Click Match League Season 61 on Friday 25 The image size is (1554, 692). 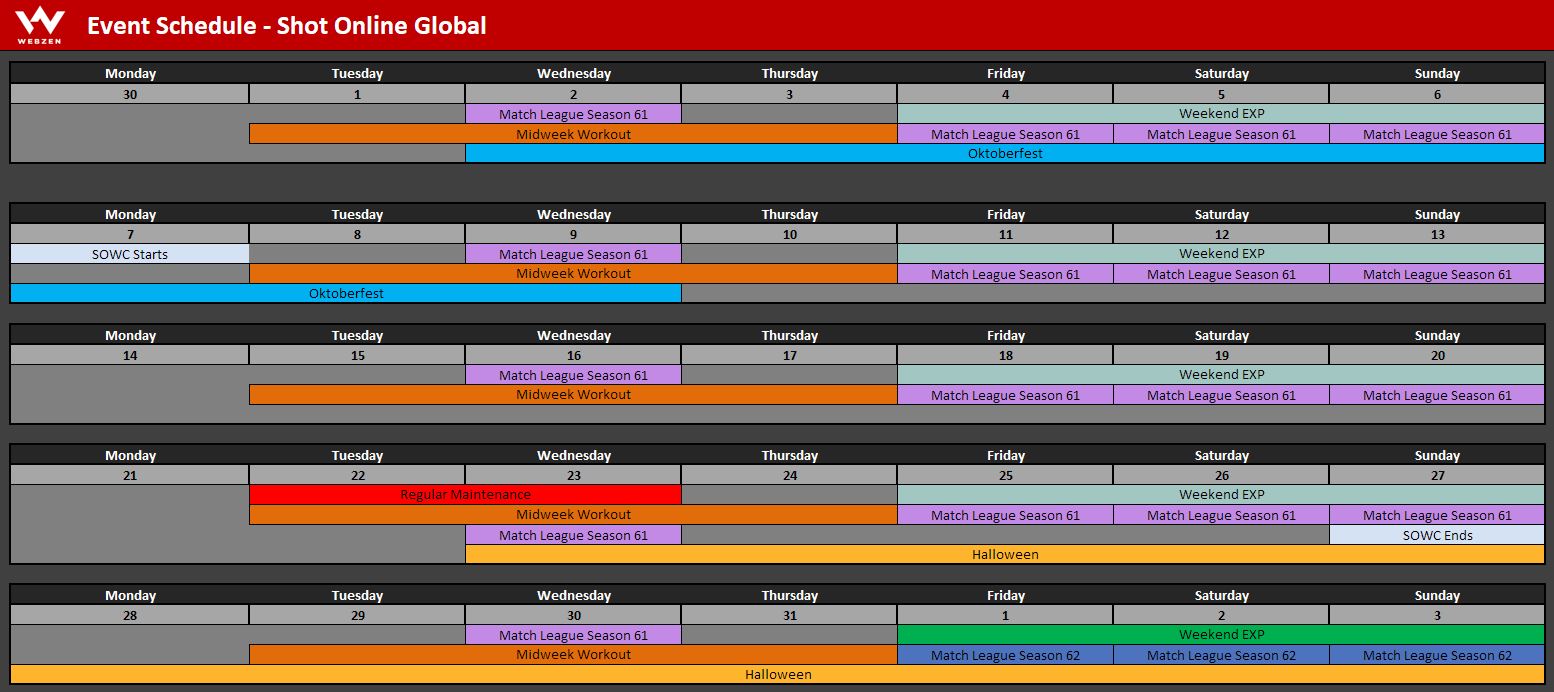[x=1005, y=515]
